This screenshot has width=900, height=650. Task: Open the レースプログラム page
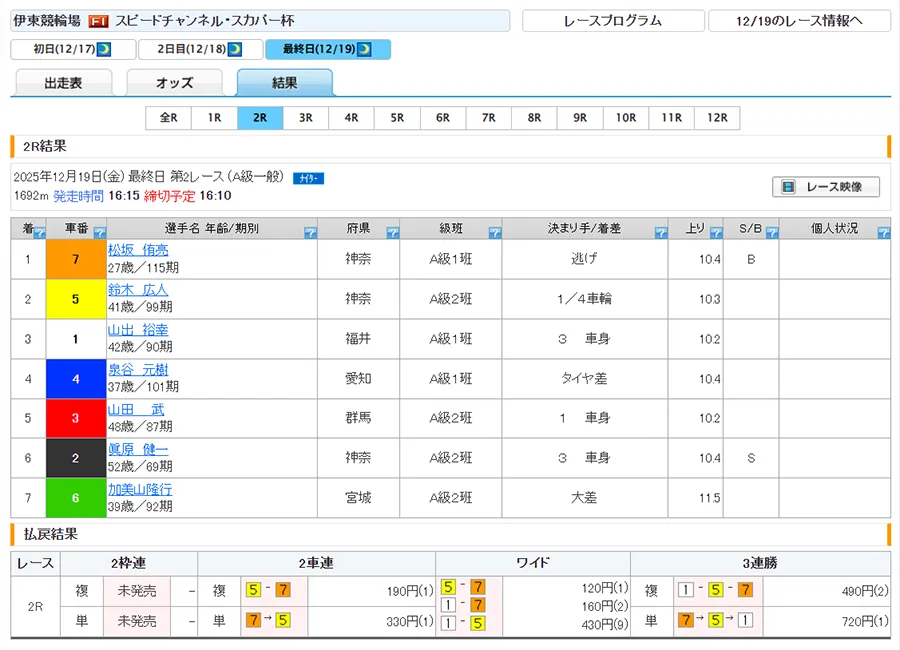pos(612,21)
